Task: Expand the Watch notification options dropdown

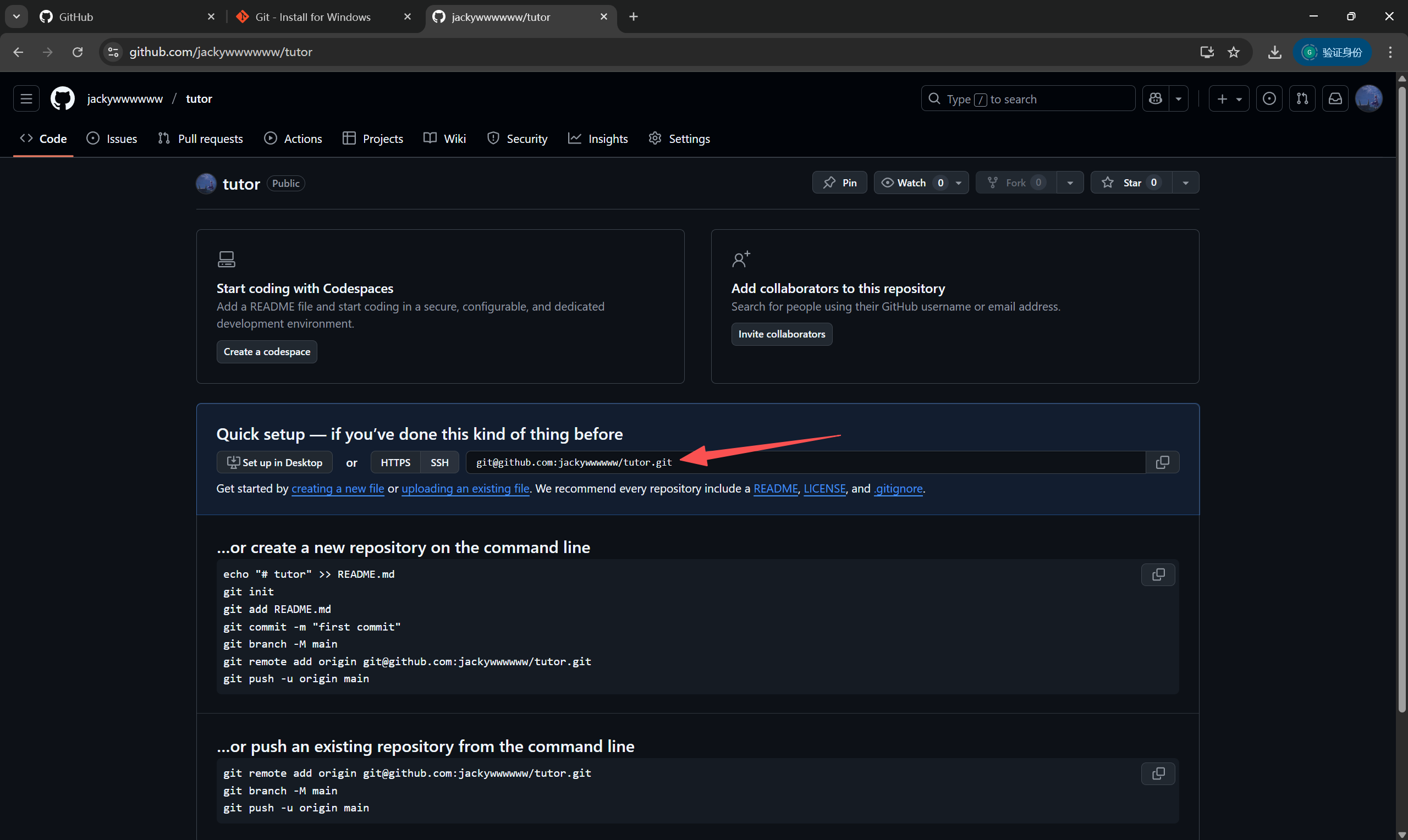Action: click(x=958, y=183)
